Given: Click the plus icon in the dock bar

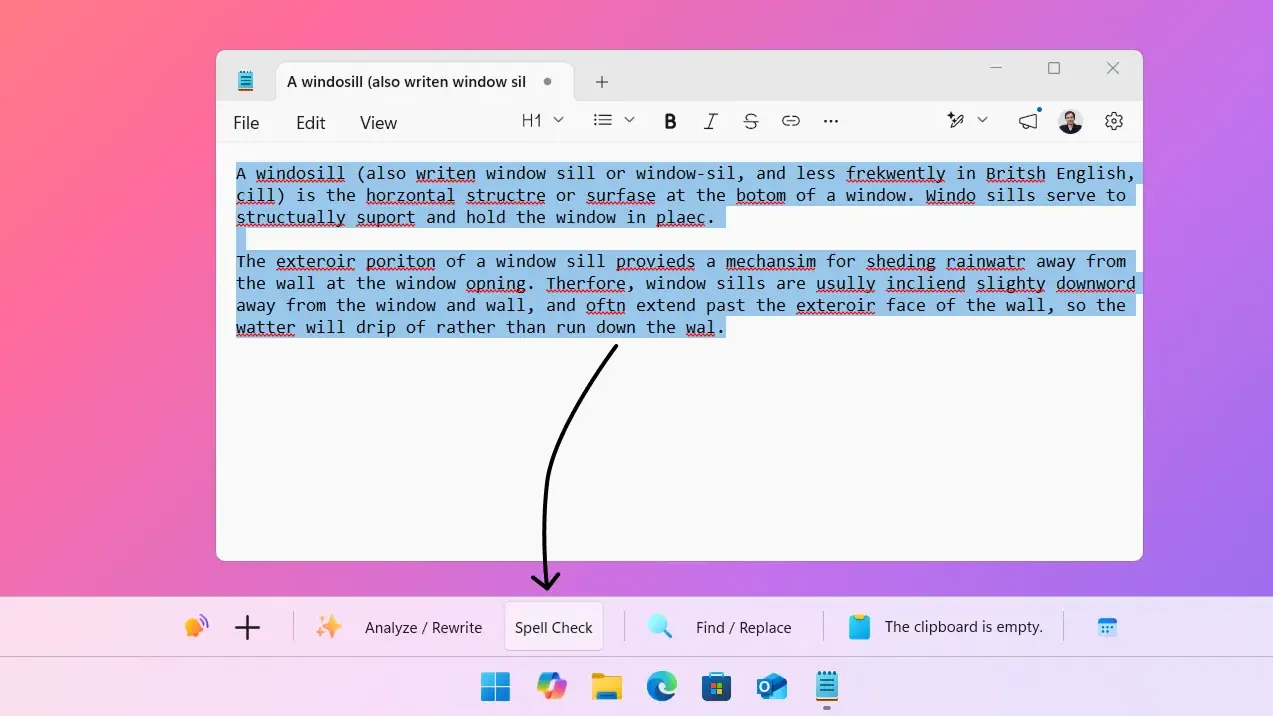Looking at the screenshot, I should (247, 627).
